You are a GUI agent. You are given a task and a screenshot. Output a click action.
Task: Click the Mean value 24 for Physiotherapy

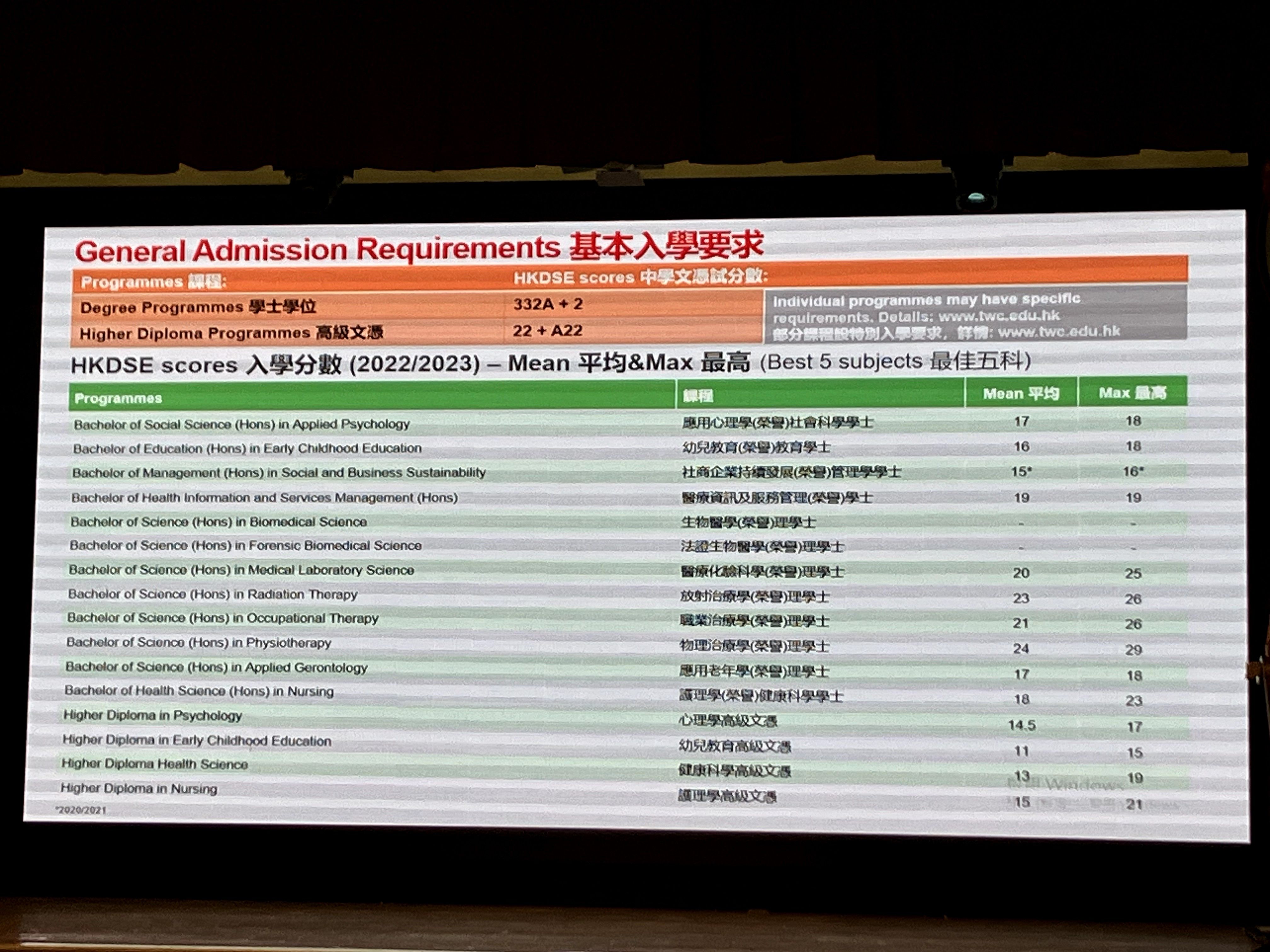(x=1021, y=649)
